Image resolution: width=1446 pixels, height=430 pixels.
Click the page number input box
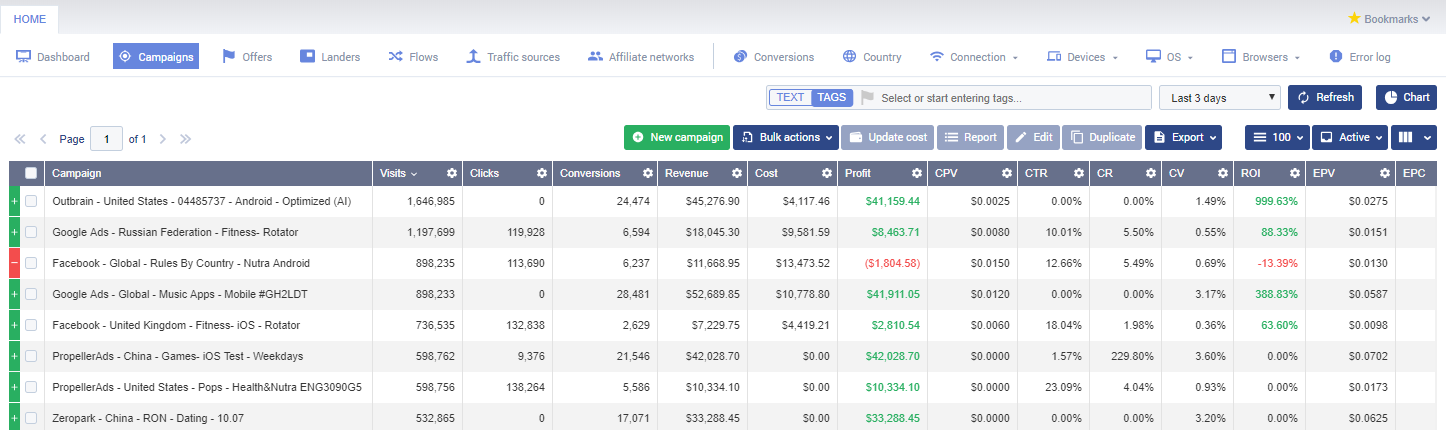pos(106,139)
